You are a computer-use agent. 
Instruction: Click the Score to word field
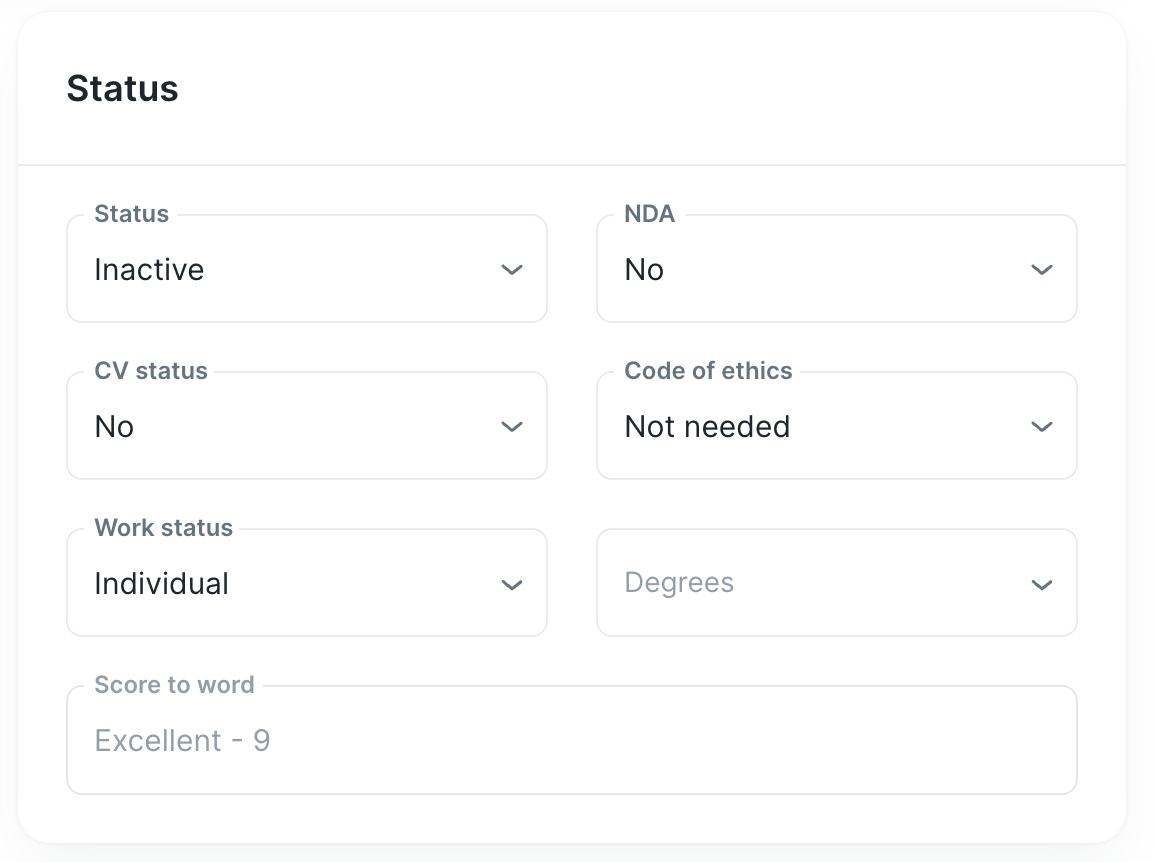[572, 740]
